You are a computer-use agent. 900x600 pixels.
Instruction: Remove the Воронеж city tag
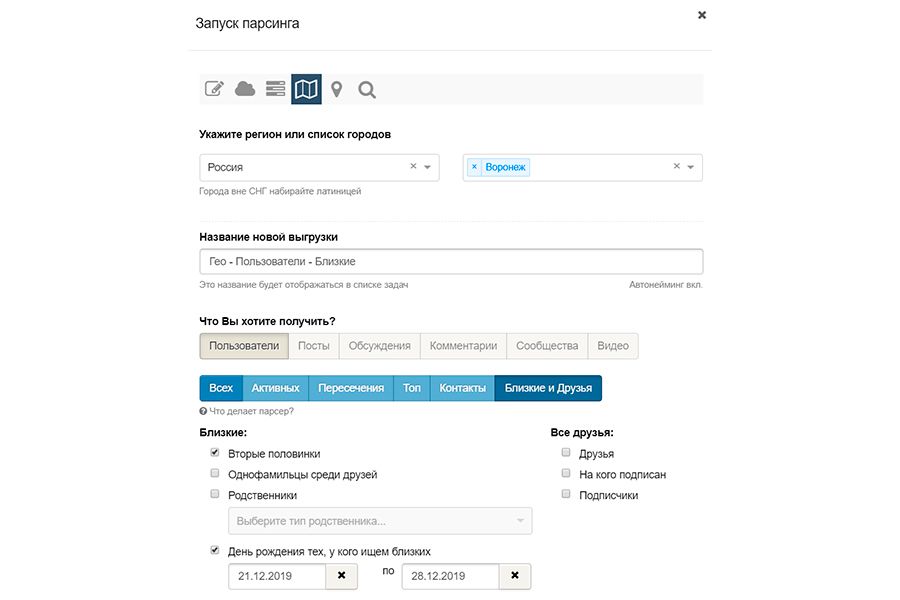click(474, 167)
